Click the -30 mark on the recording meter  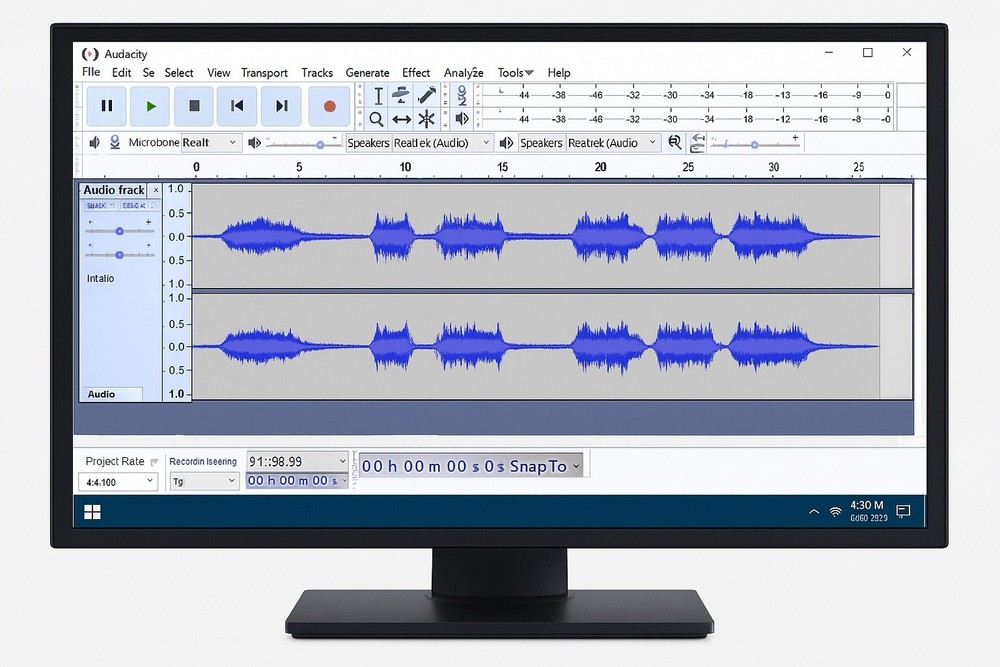pos(670,95)
